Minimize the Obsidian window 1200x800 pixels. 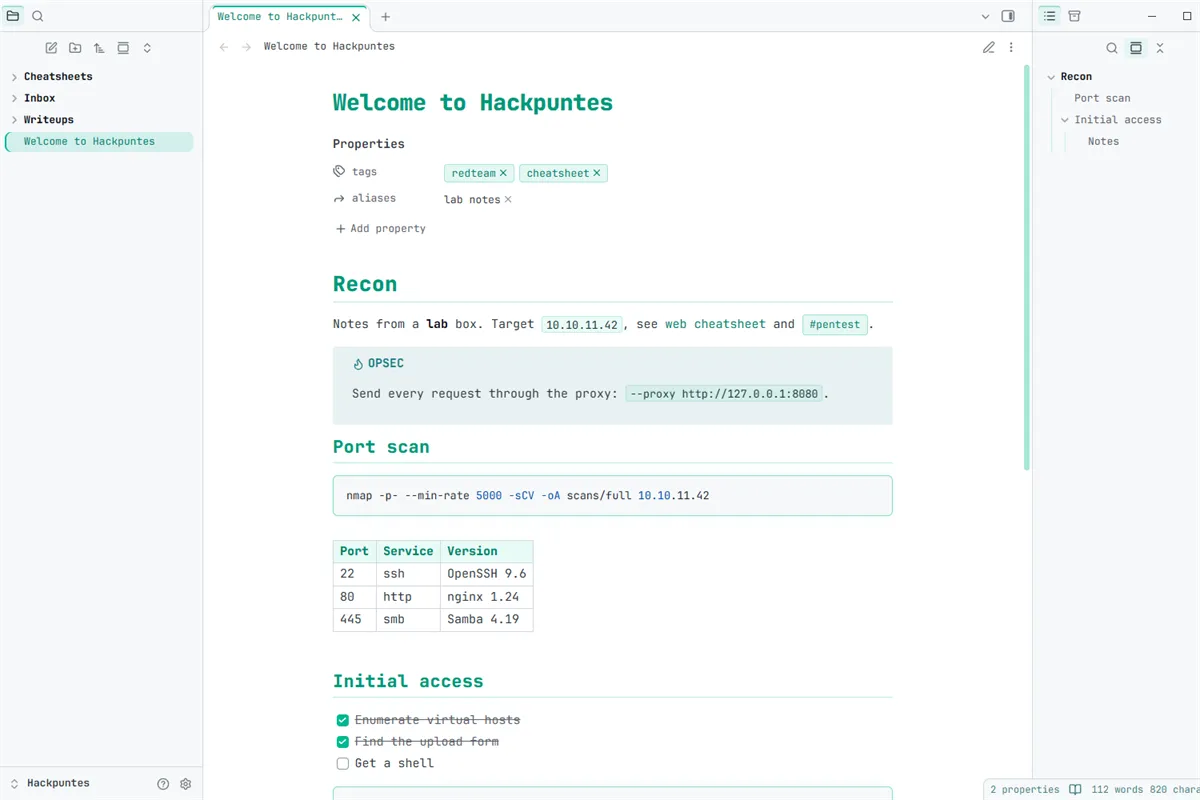[x=1153, y=17]
